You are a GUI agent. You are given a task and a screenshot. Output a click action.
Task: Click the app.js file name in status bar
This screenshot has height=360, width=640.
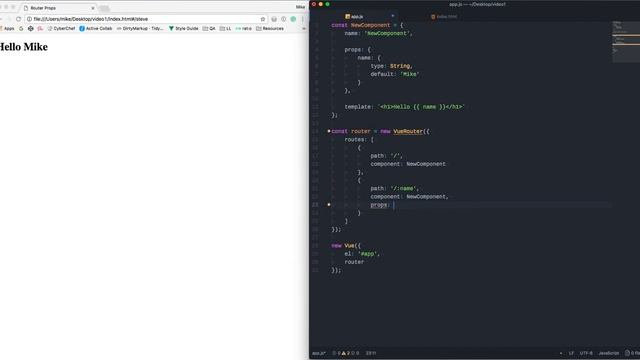[319, 353]
